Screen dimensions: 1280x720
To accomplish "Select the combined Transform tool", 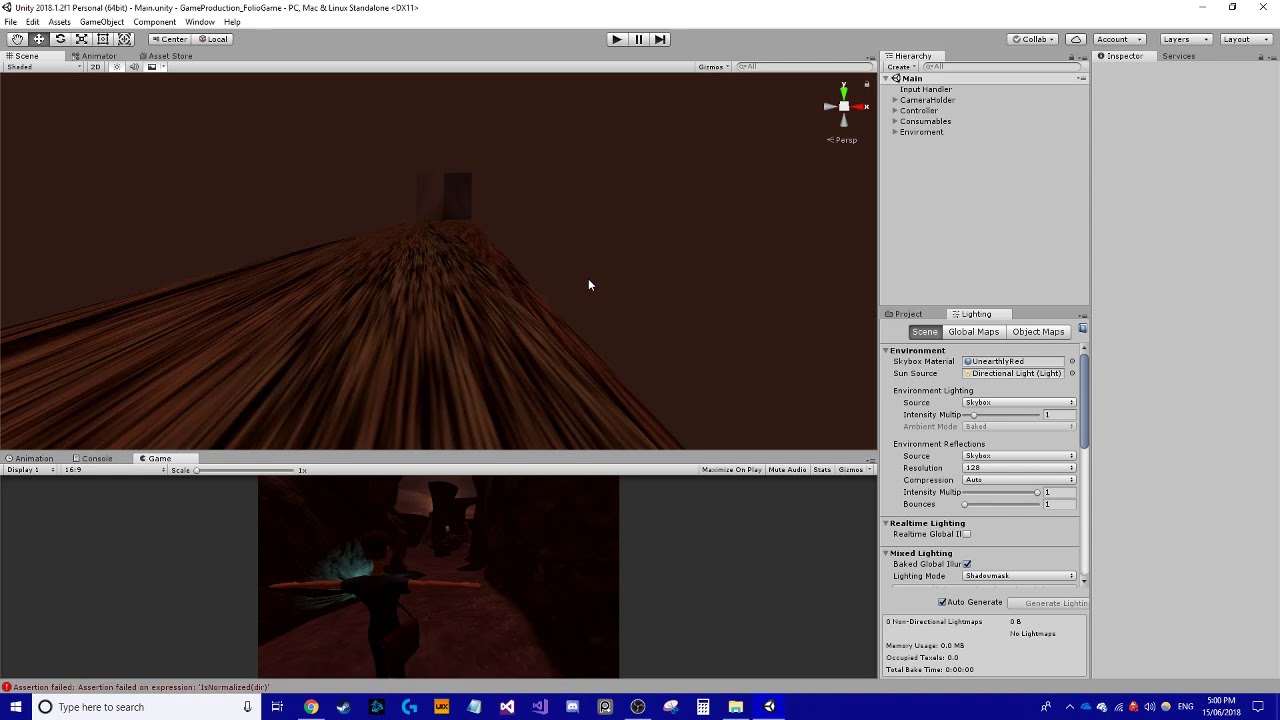I will click(x=124, y=39).
